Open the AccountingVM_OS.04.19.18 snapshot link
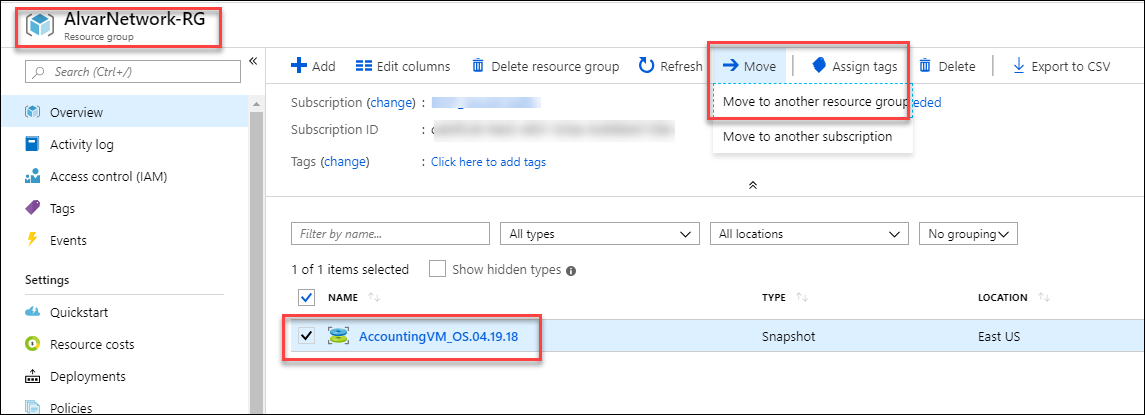The height and width of the screenshot is (415, 1145). [439, 336]
